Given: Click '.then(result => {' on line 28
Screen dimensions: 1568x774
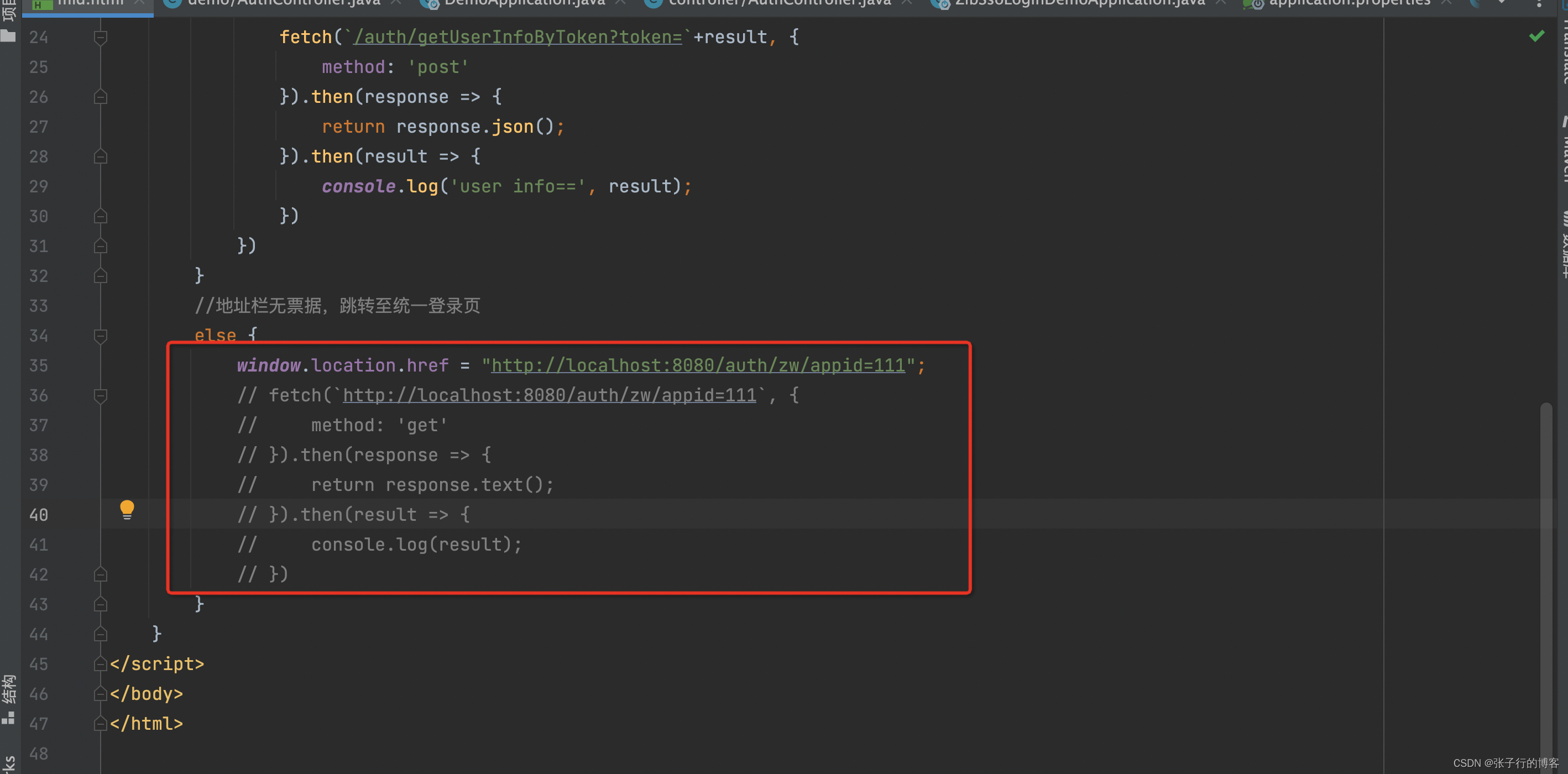Looking at the screenshot, I should [391, 157].
